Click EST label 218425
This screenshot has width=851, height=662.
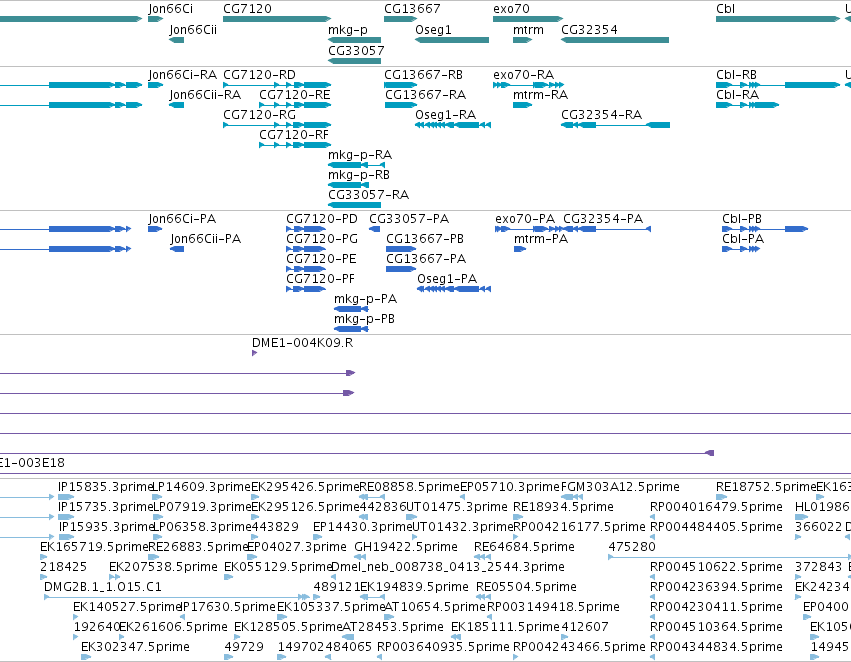(63, 566)
